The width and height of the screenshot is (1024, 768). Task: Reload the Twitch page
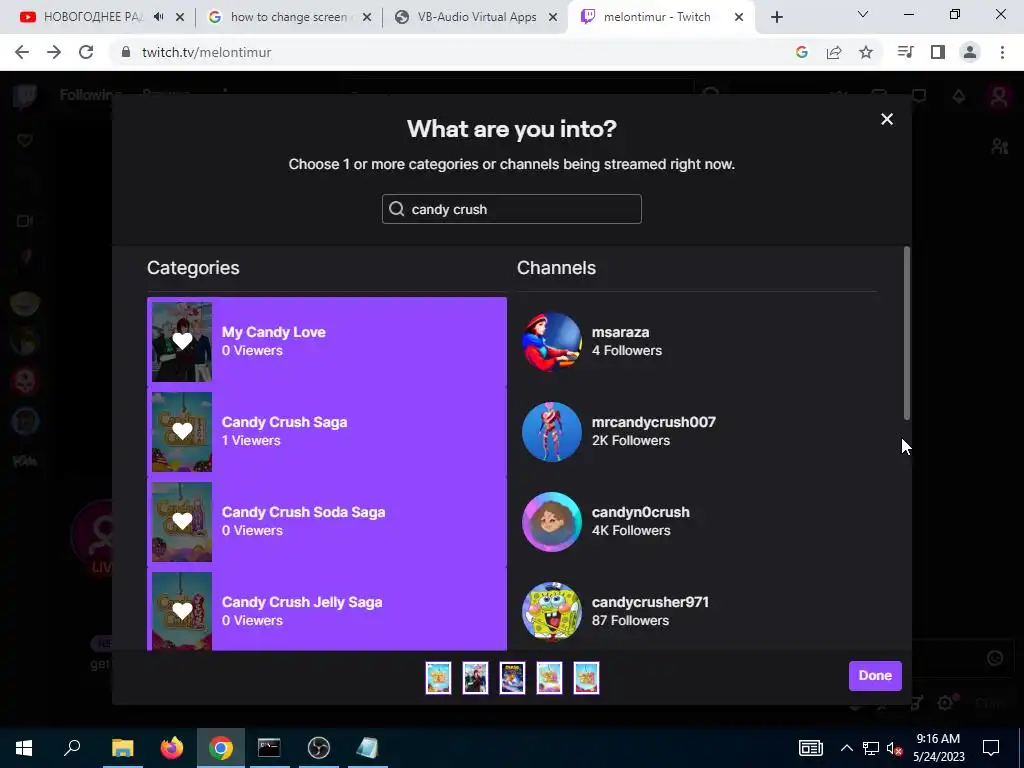coord(86,52)
